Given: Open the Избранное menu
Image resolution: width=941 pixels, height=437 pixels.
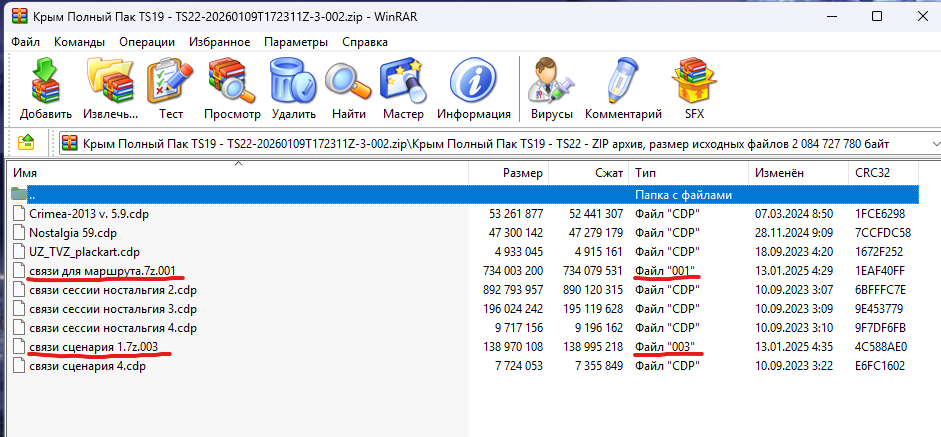Looking at the screenshot, I should 219,42.
